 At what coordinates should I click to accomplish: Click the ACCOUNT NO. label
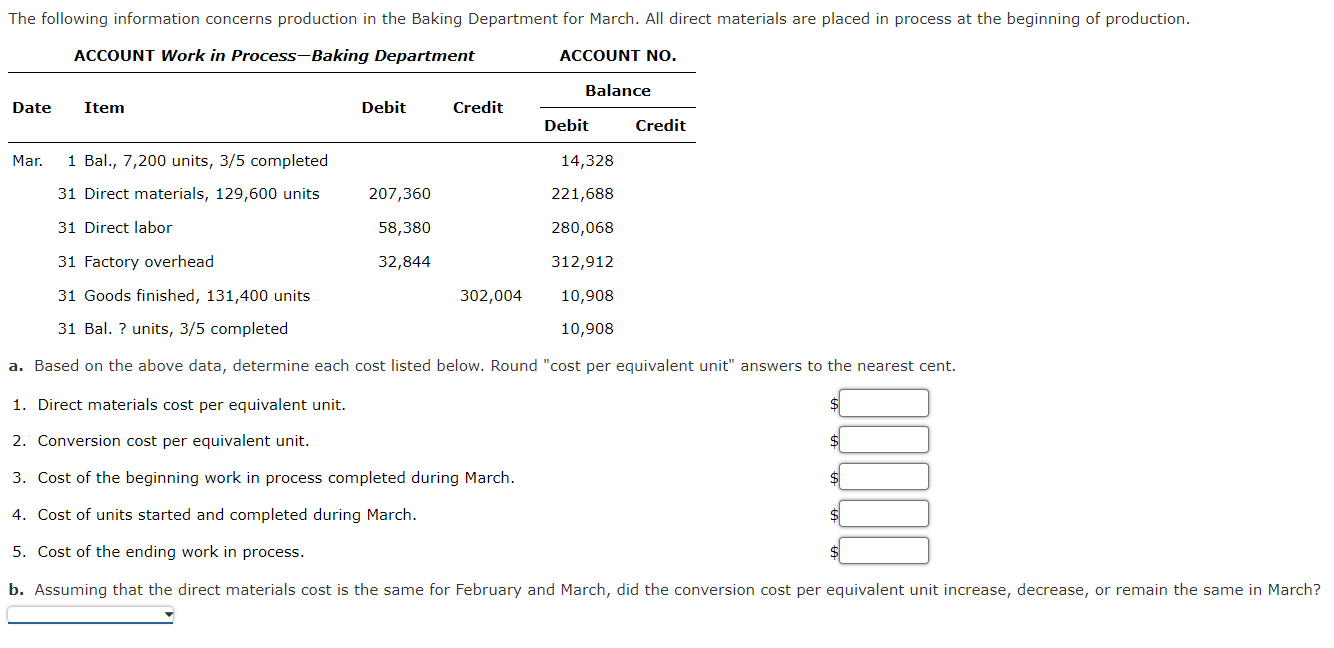617,55
